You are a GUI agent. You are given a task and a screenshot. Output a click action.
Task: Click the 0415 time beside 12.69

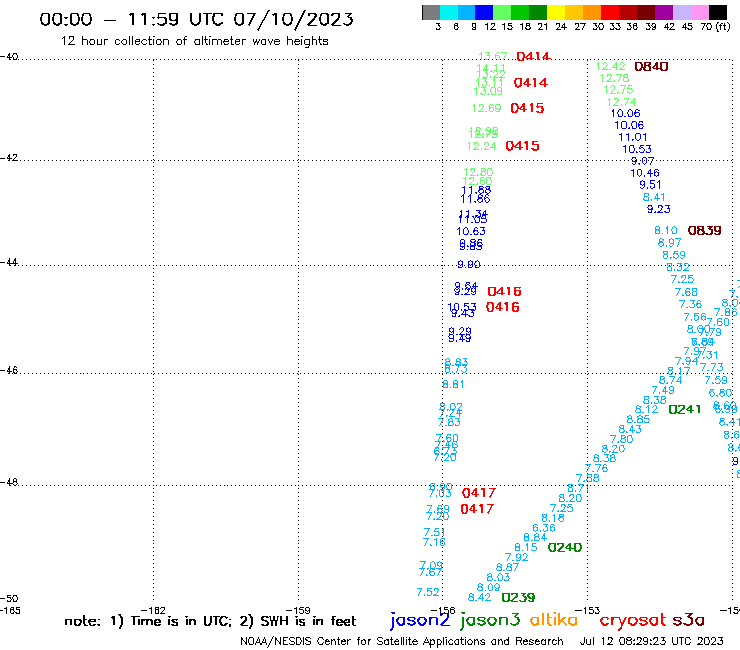(x=527, y=108)
